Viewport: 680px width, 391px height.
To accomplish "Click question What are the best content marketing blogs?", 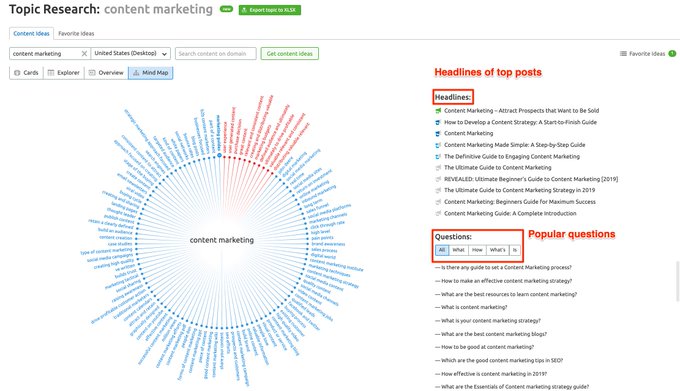I will pos(491,334).
